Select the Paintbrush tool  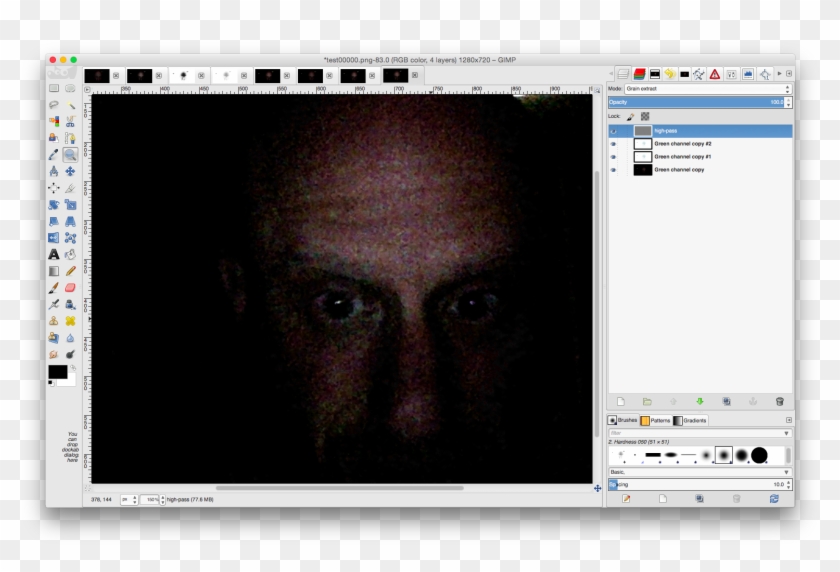[x=54, y=288]
